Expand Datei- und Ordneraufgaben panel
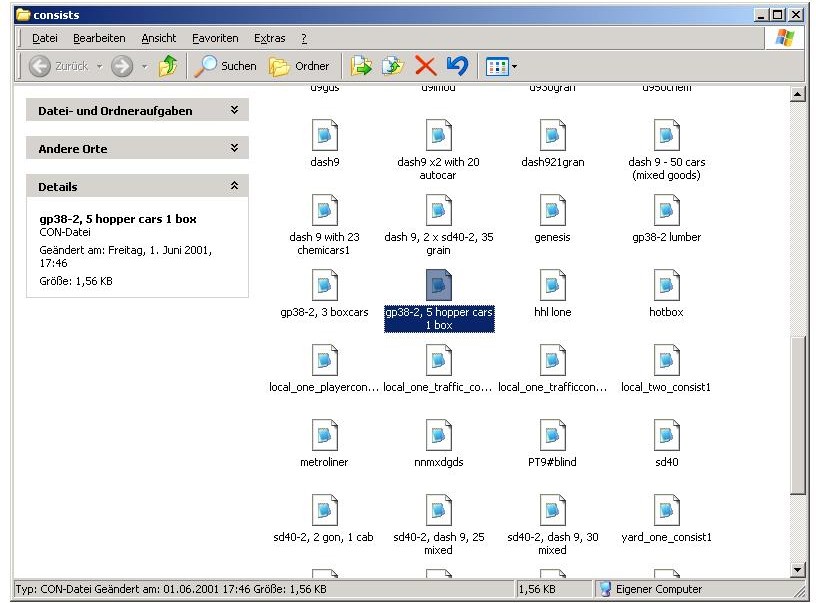This screenshot has width=816, height=603. pos(234,110)
